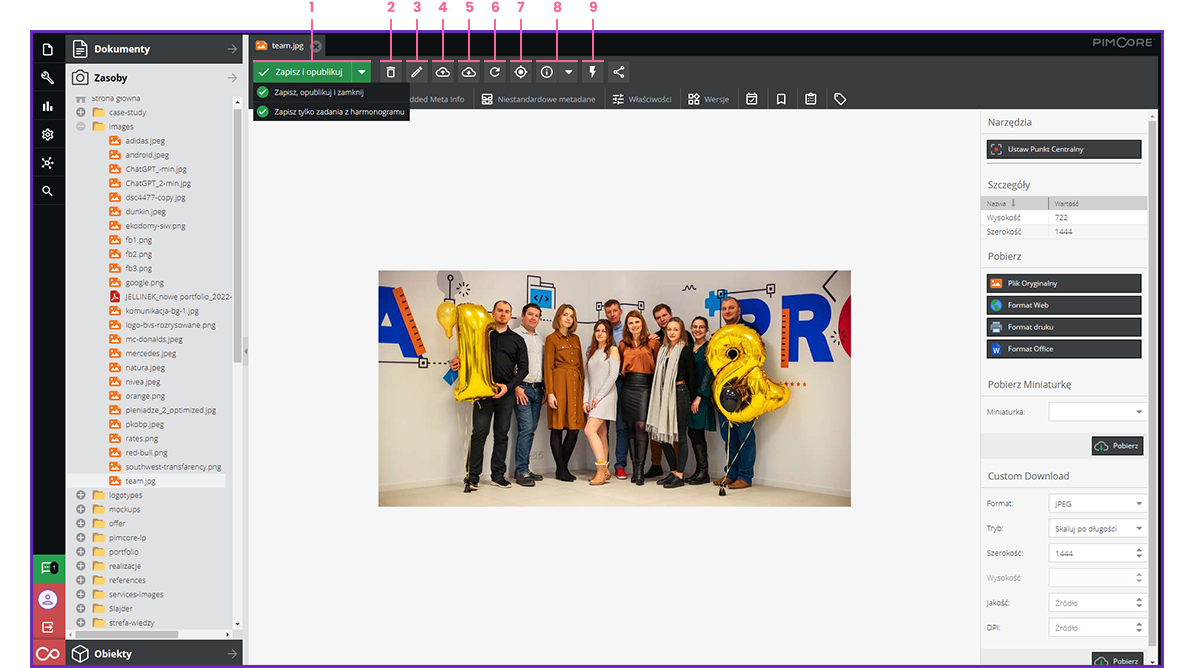Click the "Ustaw Punkt Centralny" button
Screen dimensions: 1194x668
coord(1063,149)
